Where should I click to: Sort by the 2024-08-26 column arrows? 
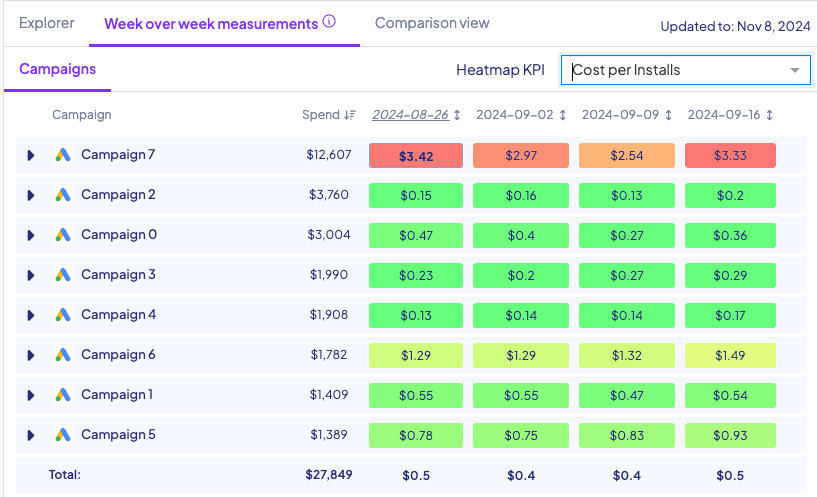click(x=457, y=115)
